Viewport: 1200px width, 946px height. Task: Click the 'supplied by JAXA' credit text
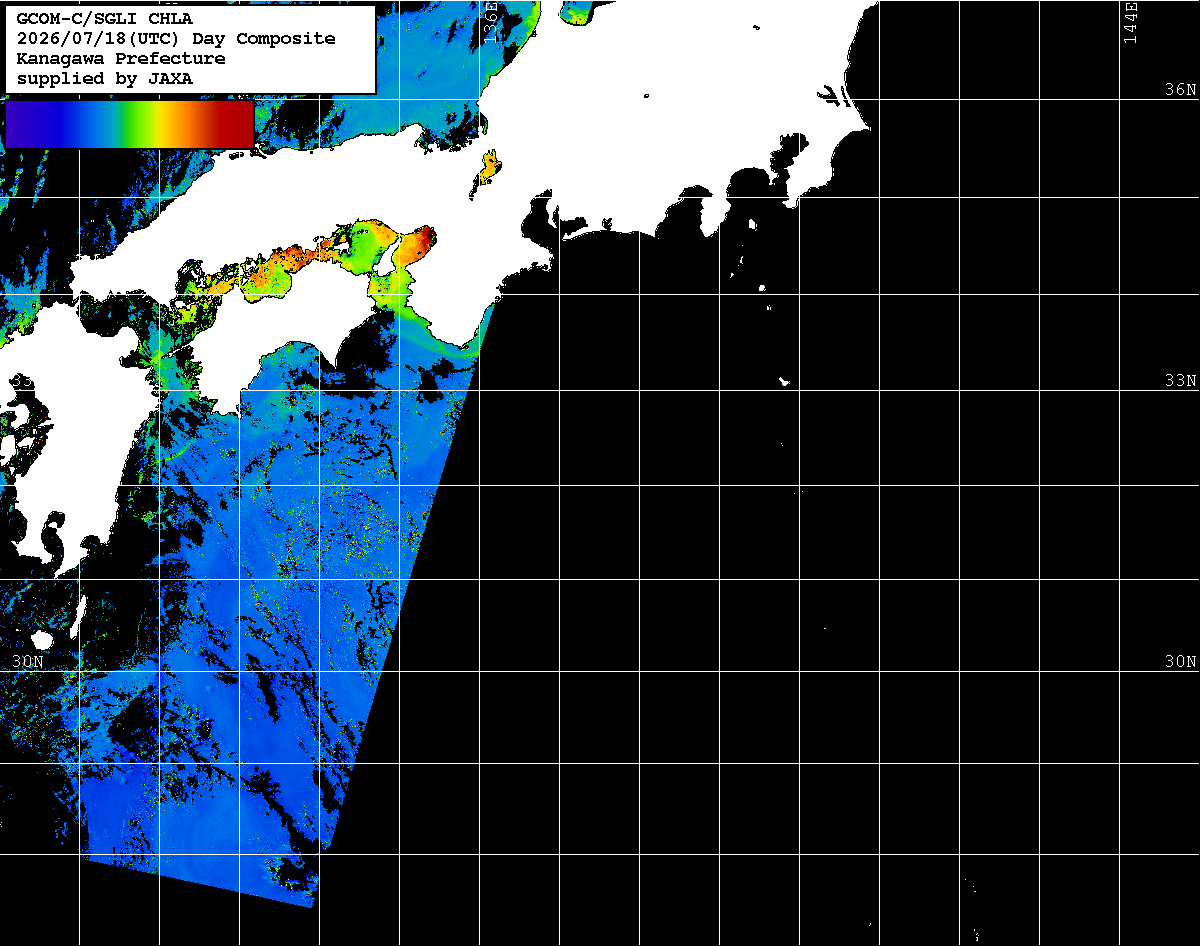tap(105, 79)
